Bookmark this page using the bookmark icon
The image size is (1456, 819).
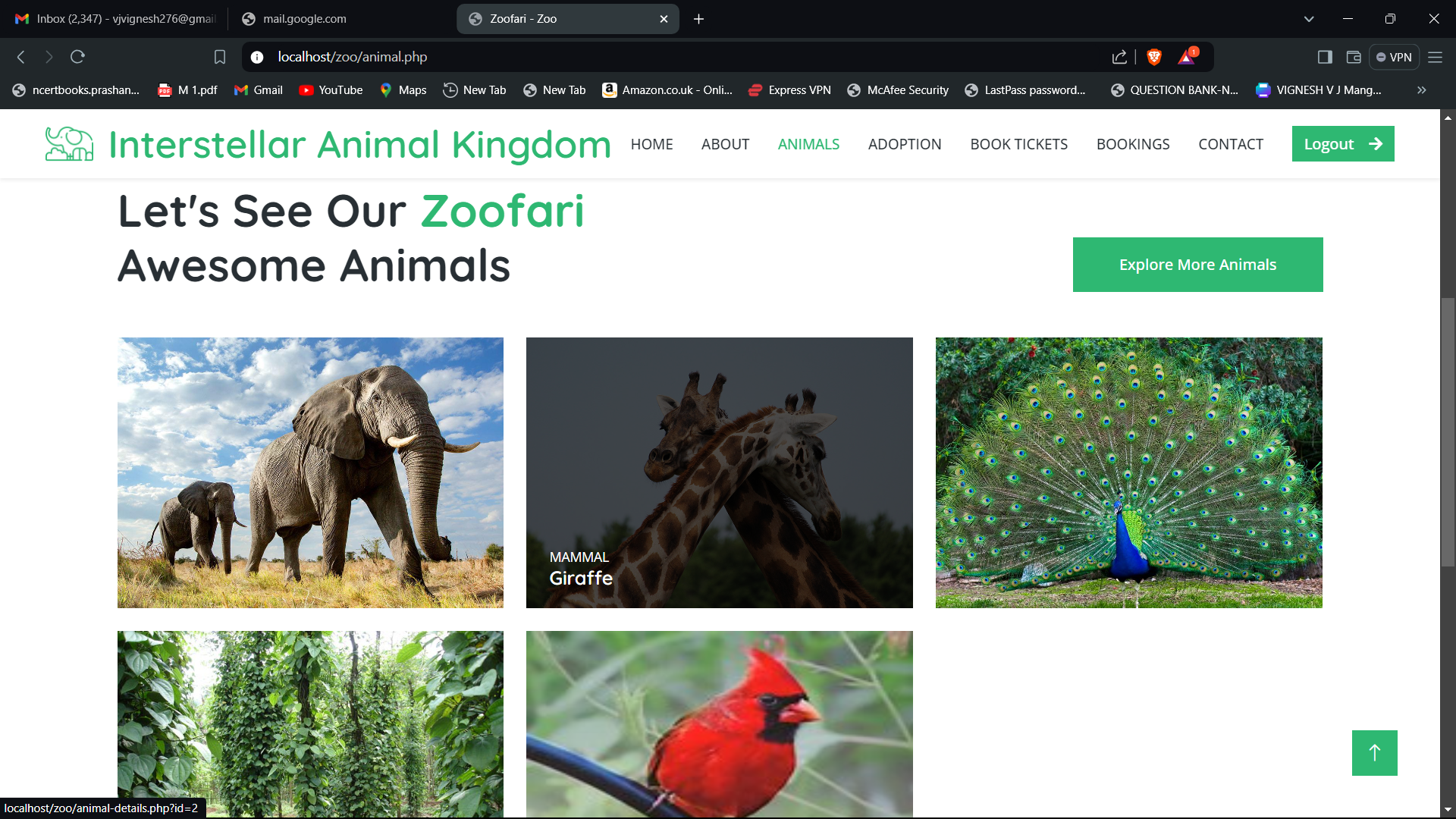pos(220,57)
